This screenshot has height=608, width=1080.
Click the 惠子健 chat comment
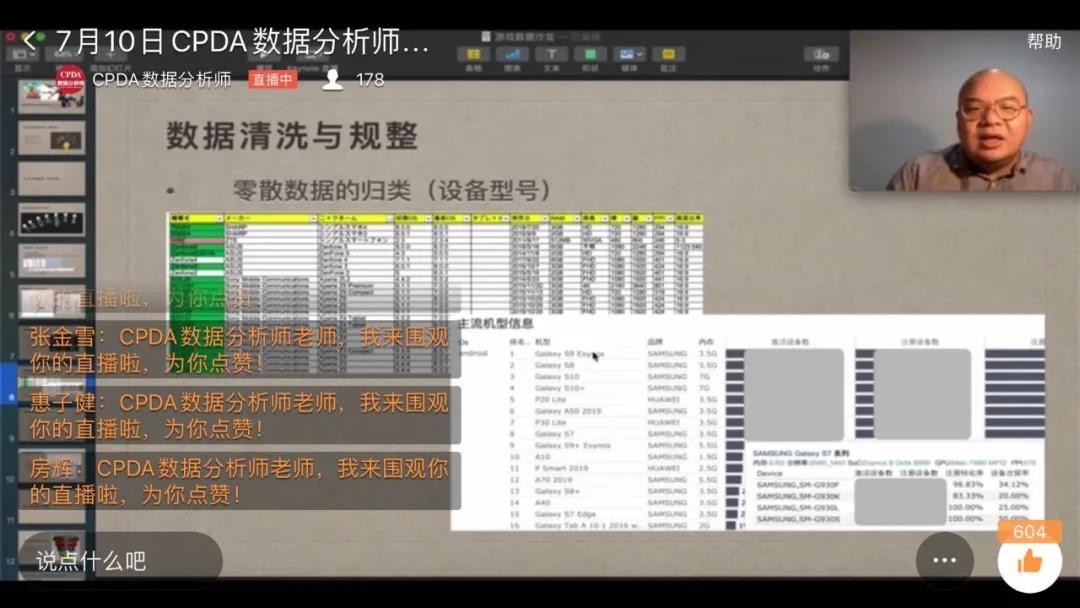pos(240,415)
